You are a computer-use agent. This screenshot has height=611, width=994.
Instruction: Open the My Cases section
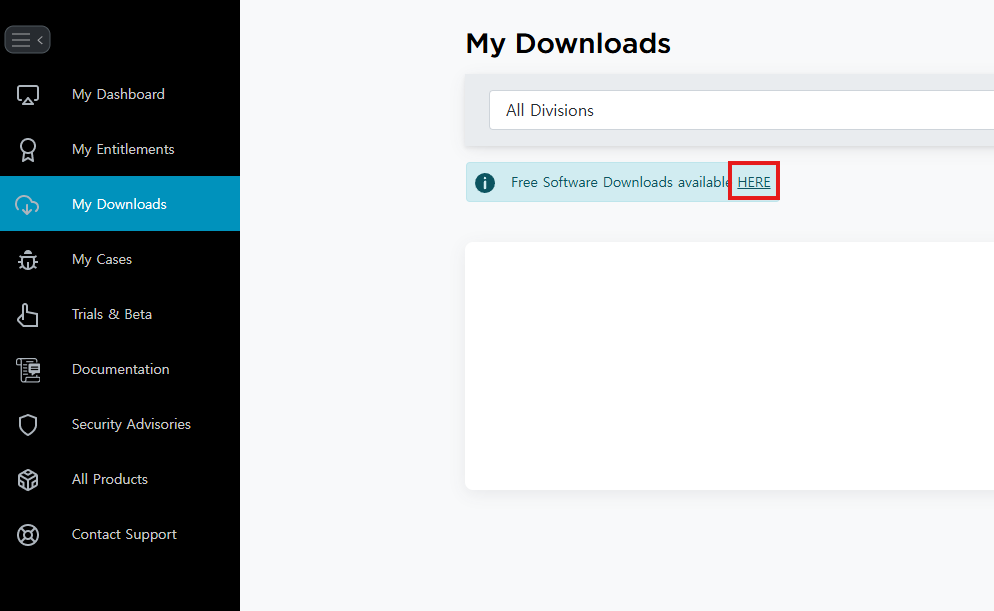(120, 259)
